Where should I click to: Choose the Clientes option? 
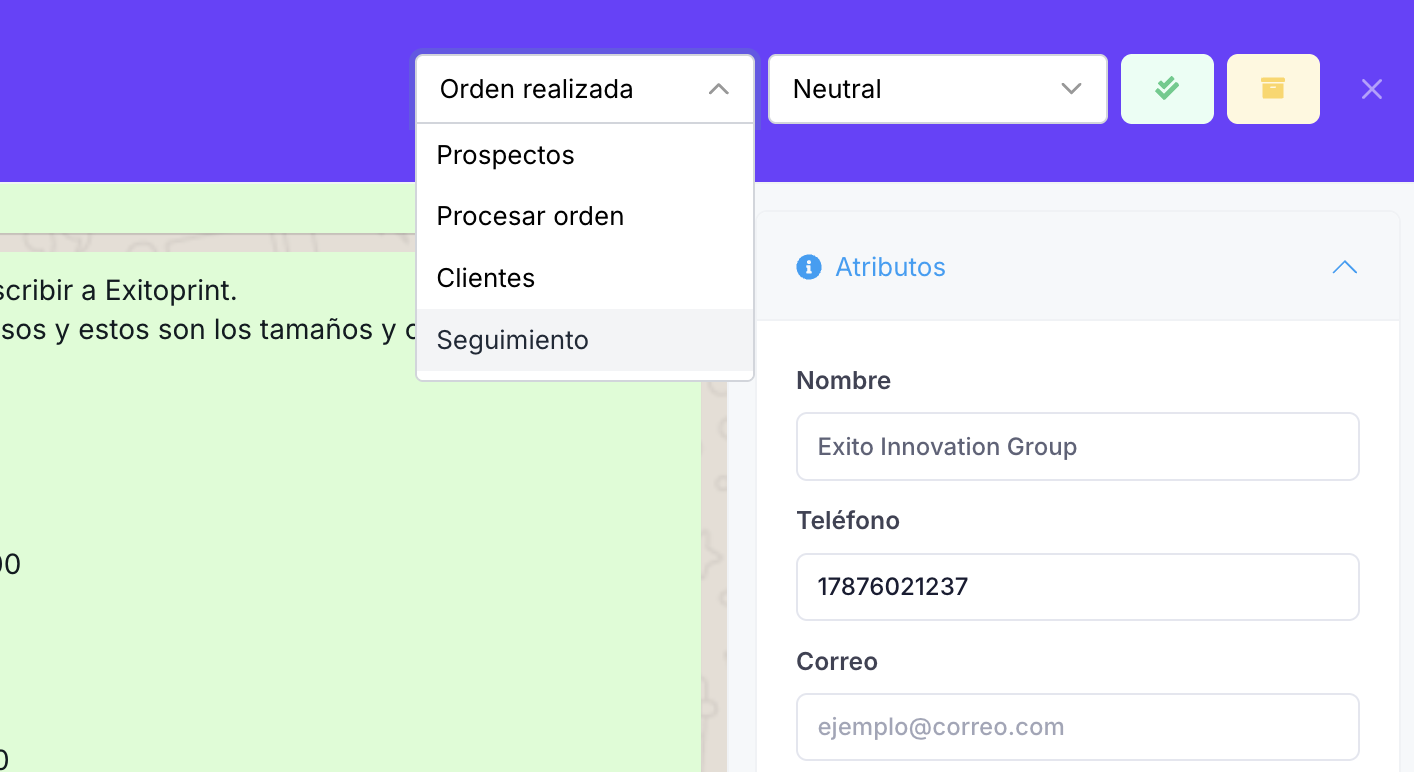pyautogui.click(x=485, y=278)
